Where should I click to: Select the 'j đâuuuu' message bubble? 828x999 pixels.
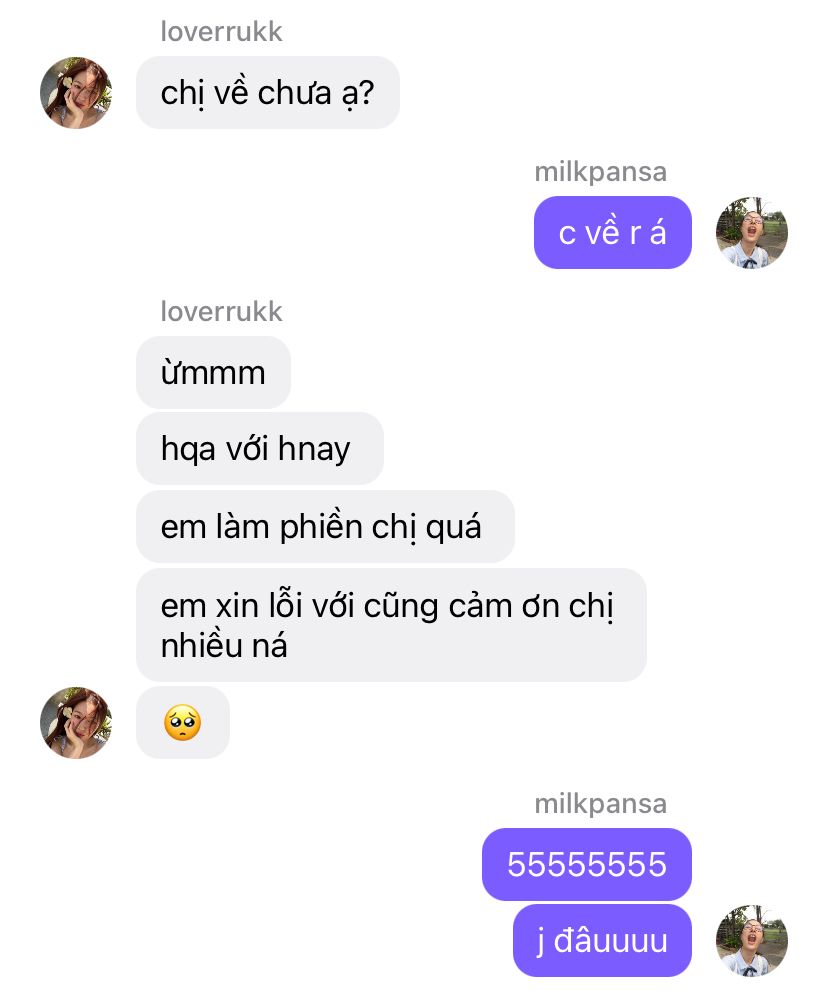coord(602,940)
